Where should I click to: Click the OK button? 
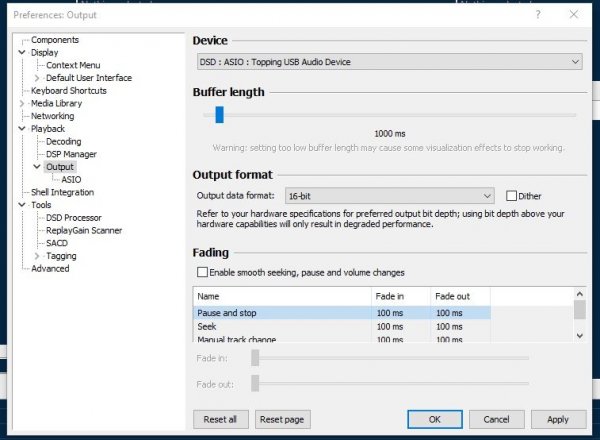click(x=435, y=419)
